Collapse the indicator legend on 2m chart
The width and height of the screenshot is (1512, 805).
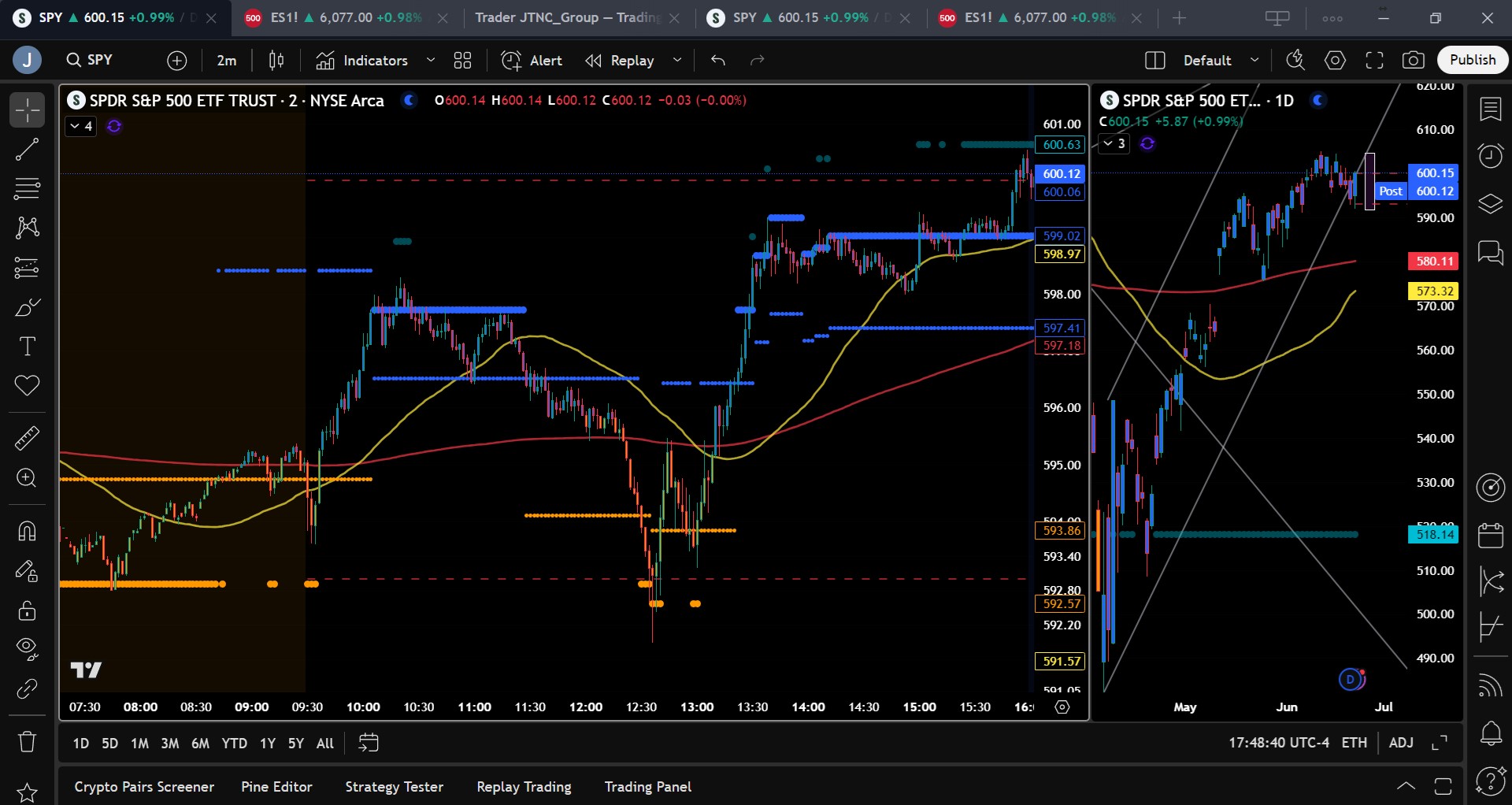tap(80, 126)
